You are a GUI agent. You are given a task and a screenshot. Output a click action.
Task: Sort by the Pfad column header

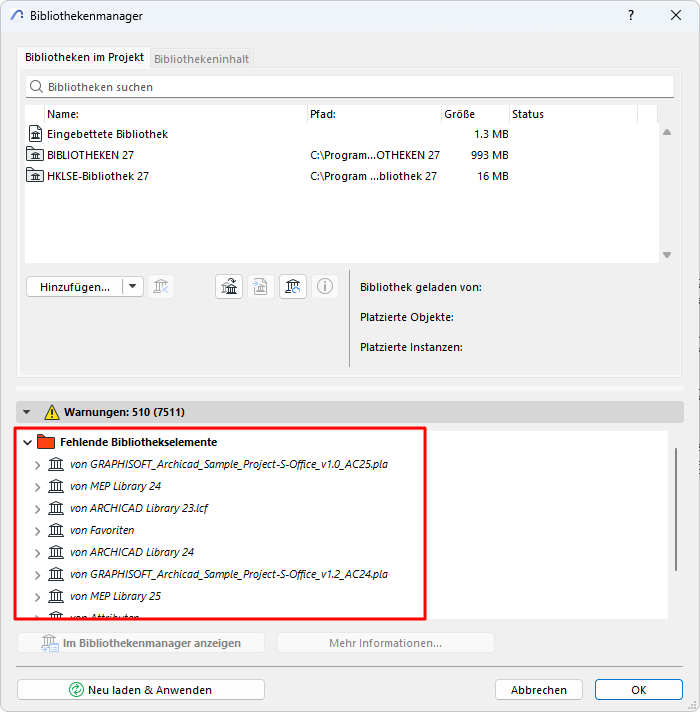click(x=375, y=114)
